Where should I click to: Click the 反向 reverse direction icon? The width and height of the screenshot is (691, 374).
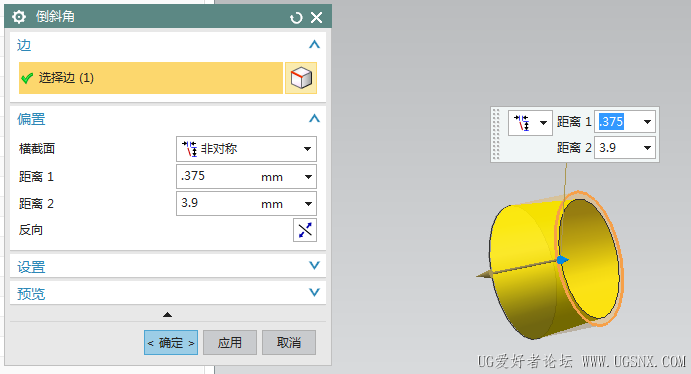(305, 230)
